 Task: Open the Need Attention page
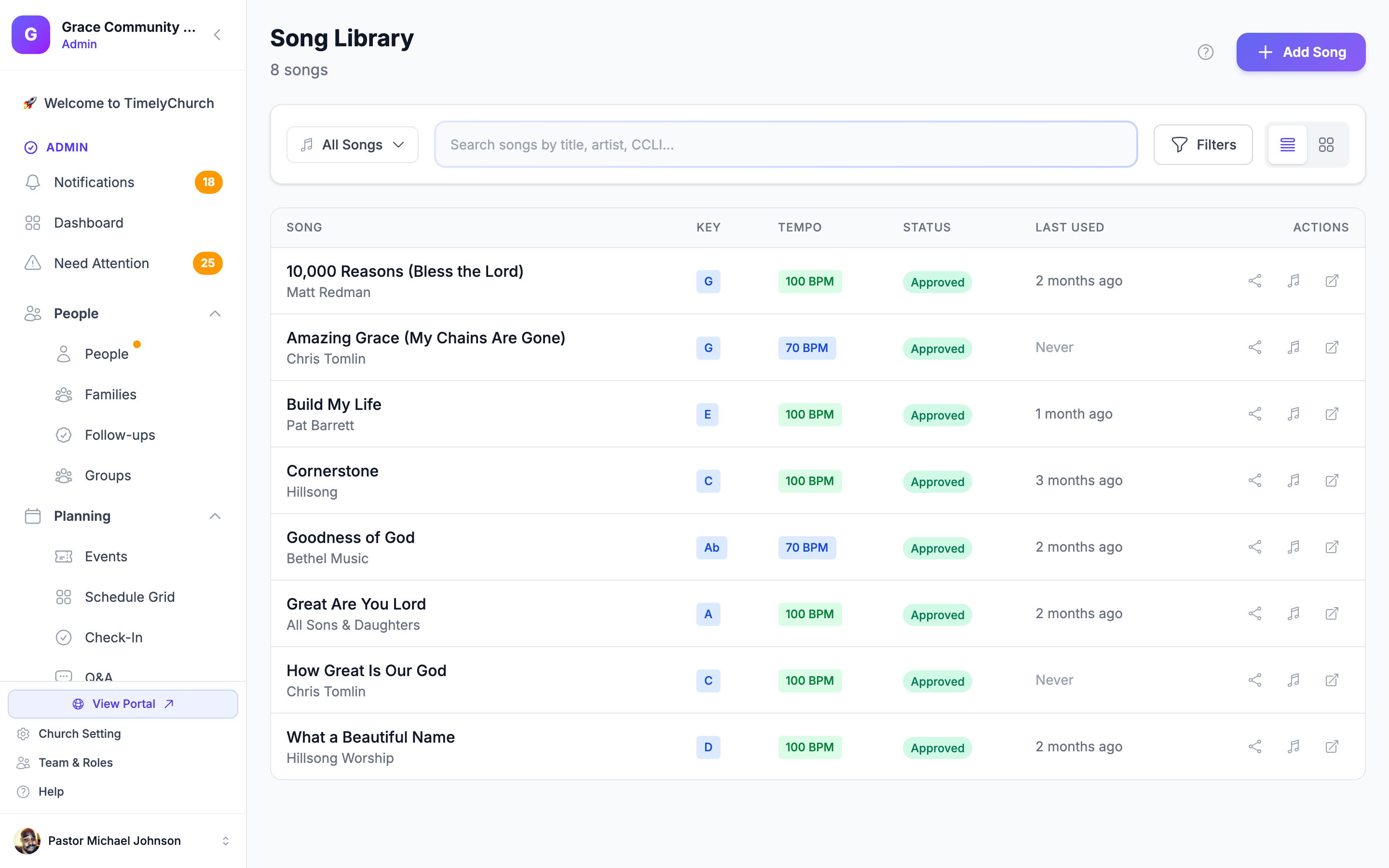[123, 263]
